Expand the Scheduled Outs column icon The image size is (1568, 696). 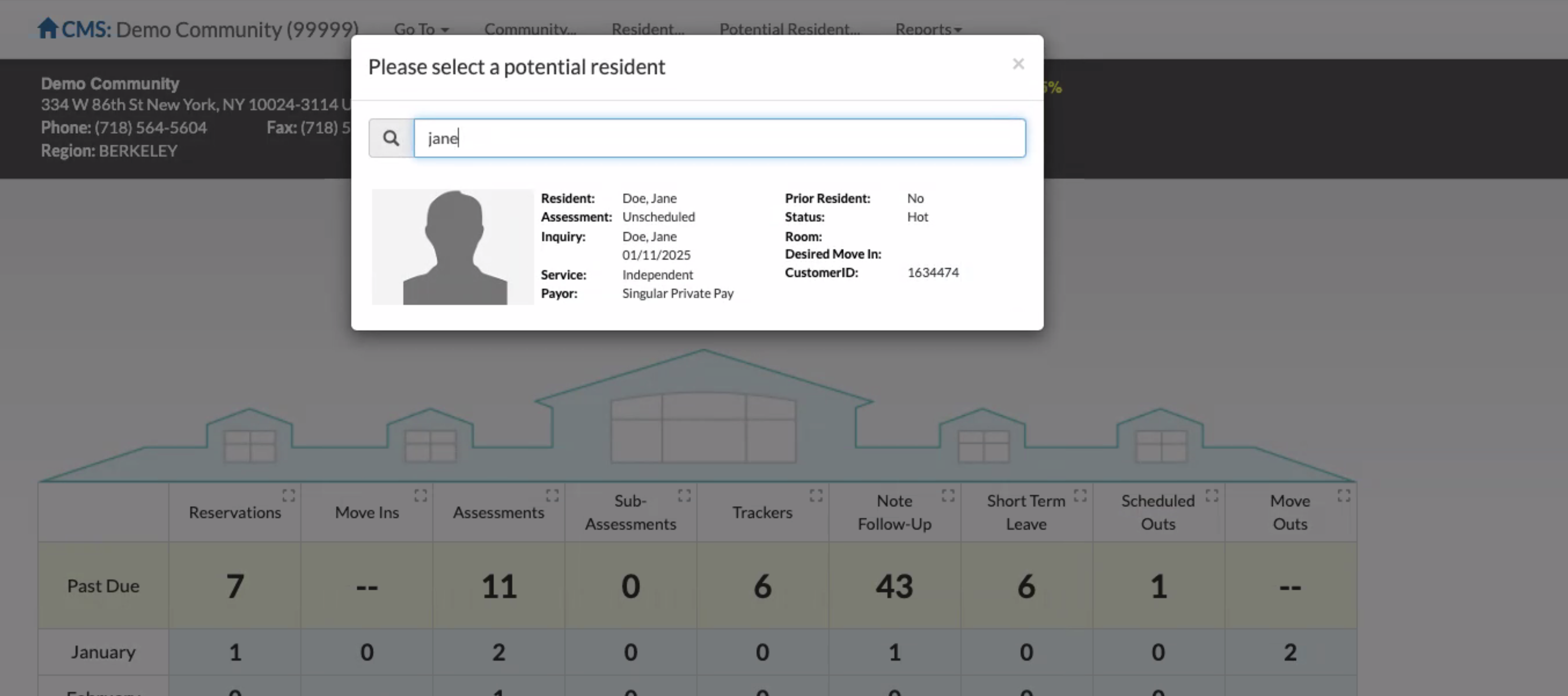pos(1212,495)
